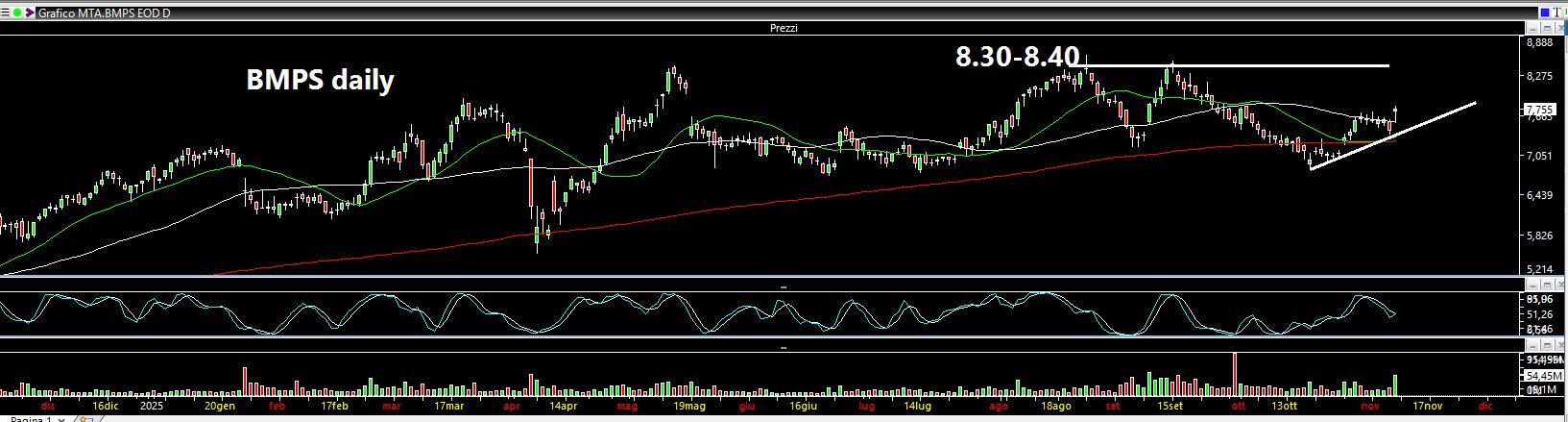
Task: Click the 17mar date axis label
Action: click(x=449, y=407)
